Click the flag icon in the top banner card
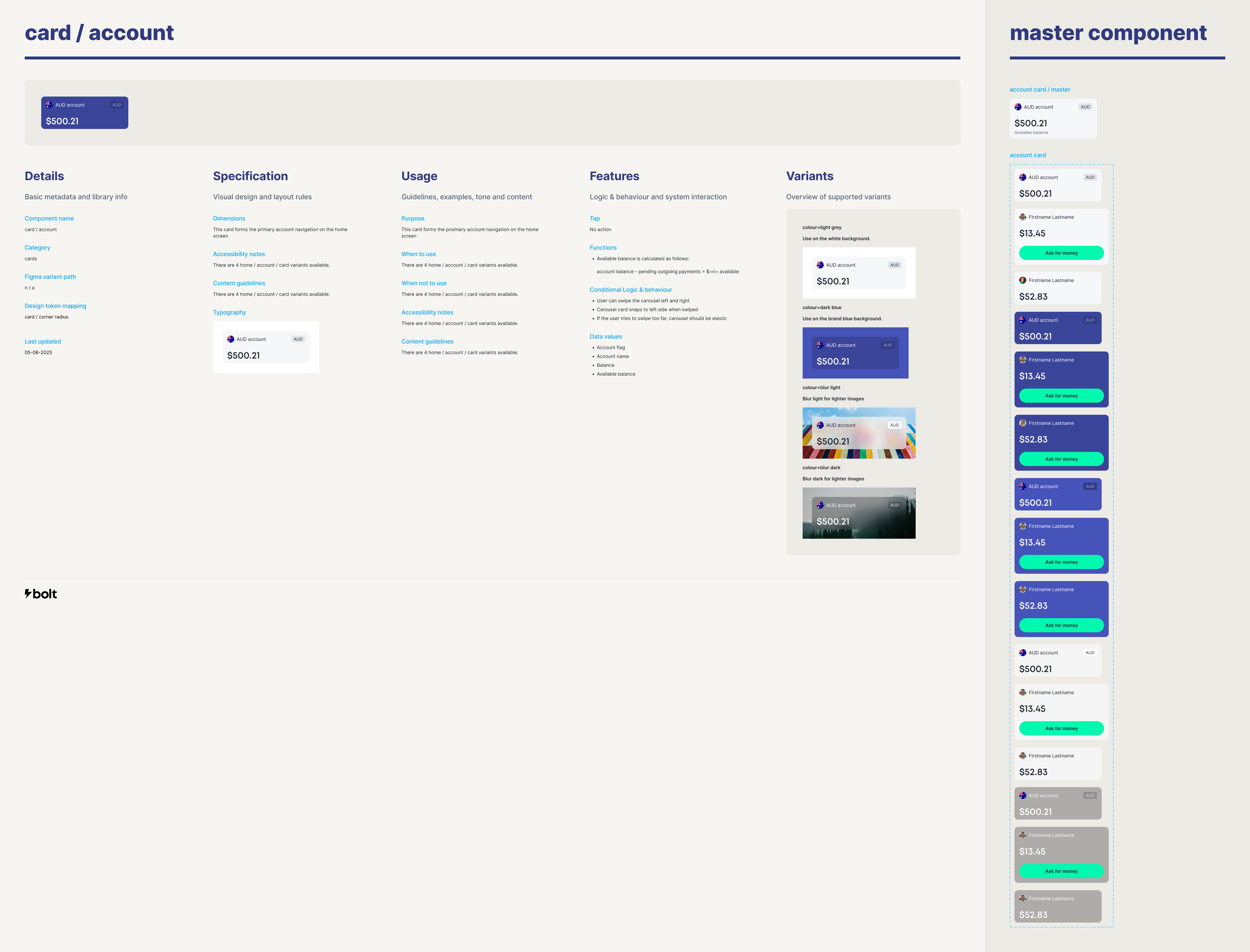The width and height of the screenshot is (1250, 952). click(x=49, y=105)
